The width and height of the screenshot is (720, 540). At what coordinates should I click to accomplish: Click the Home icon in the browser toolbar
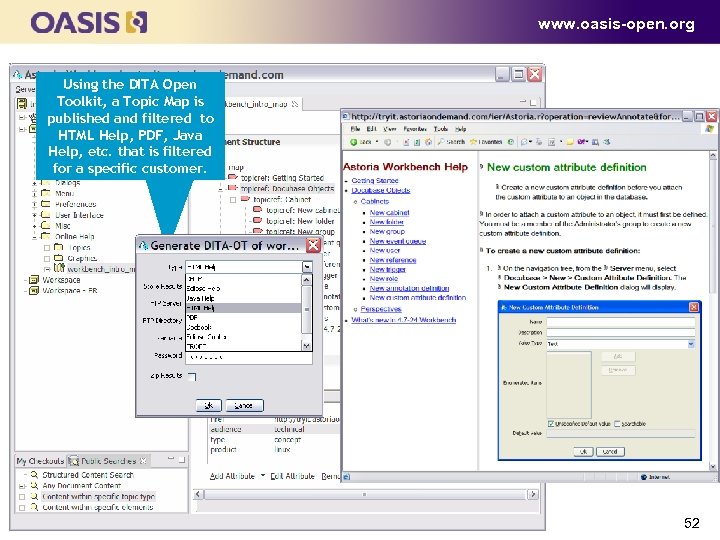click(428, 142)
